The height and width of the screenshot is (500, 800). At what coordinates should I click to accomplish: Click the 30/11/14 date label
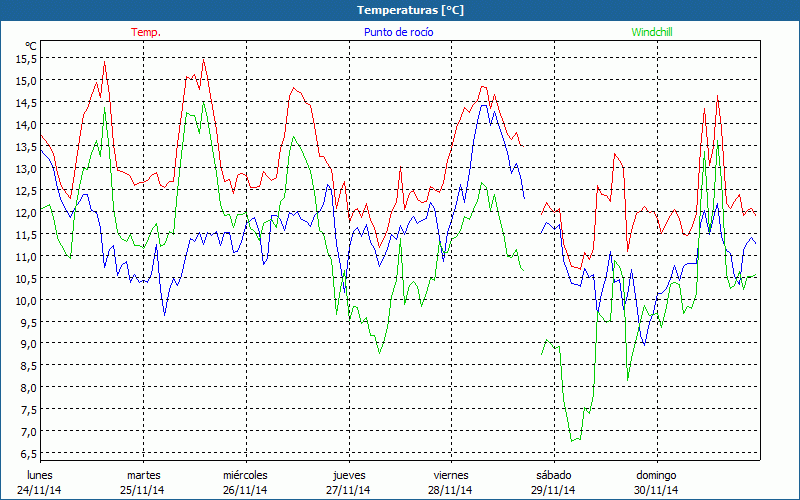tap(656, 490)
